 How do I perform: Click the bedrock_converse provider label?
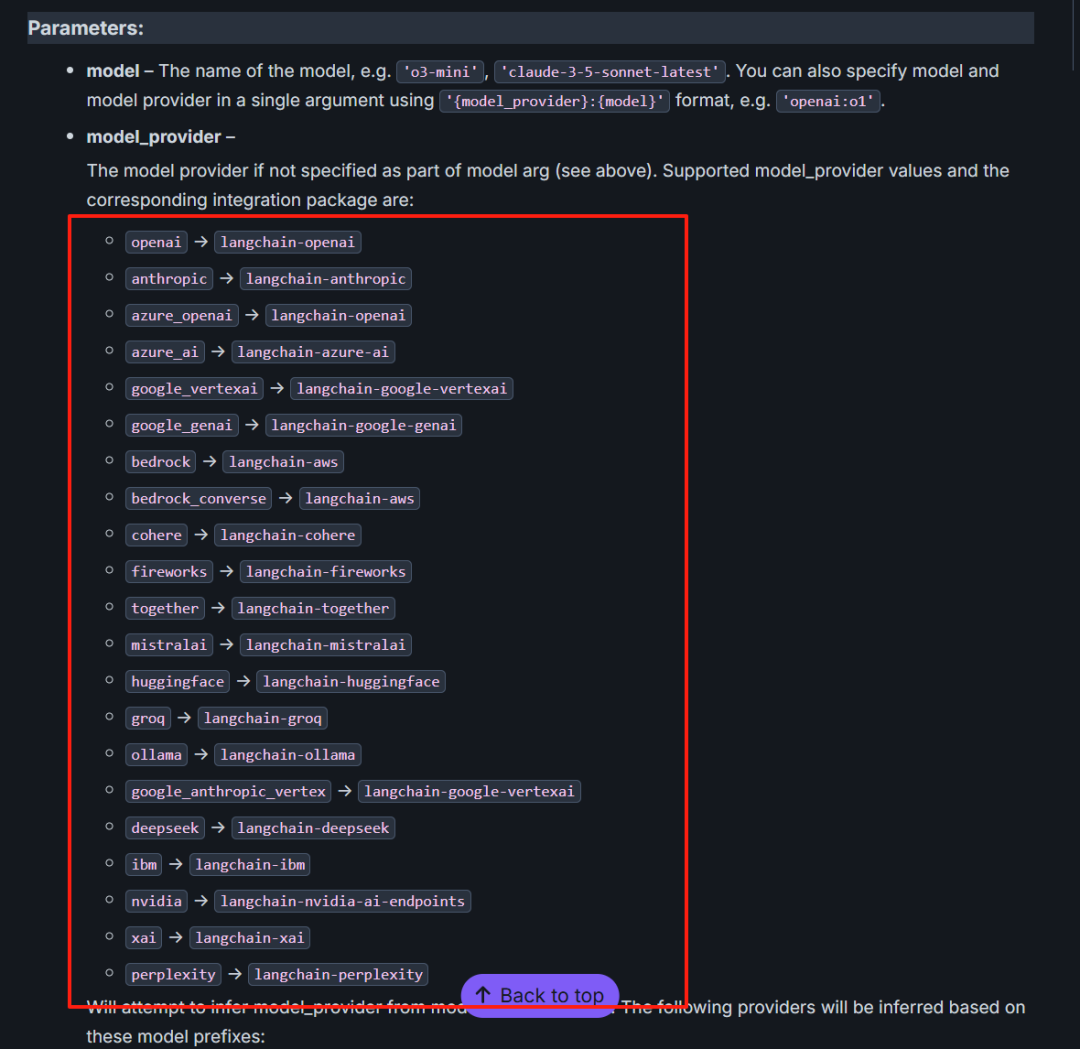(198, 498)
